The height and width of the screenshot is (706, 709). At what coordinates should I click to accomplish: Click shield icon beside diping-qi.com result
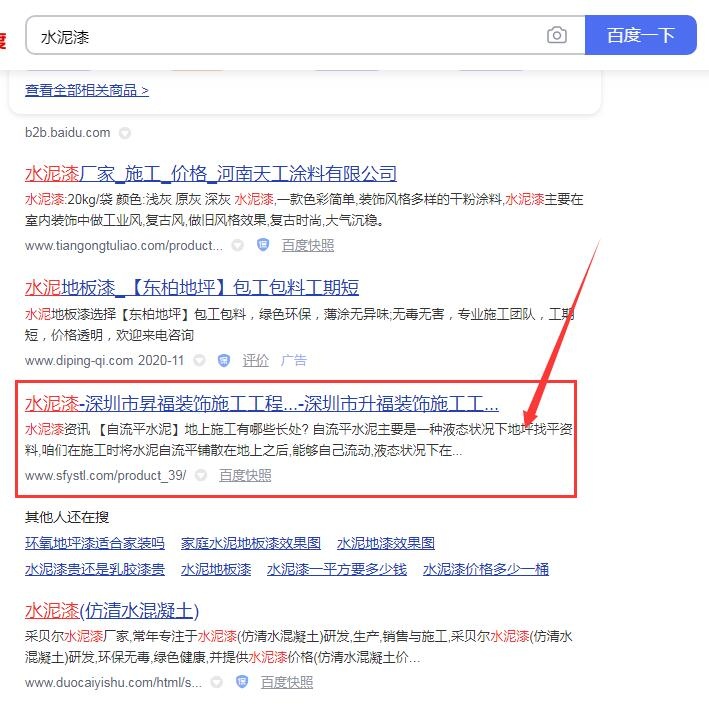coord(223,360)
